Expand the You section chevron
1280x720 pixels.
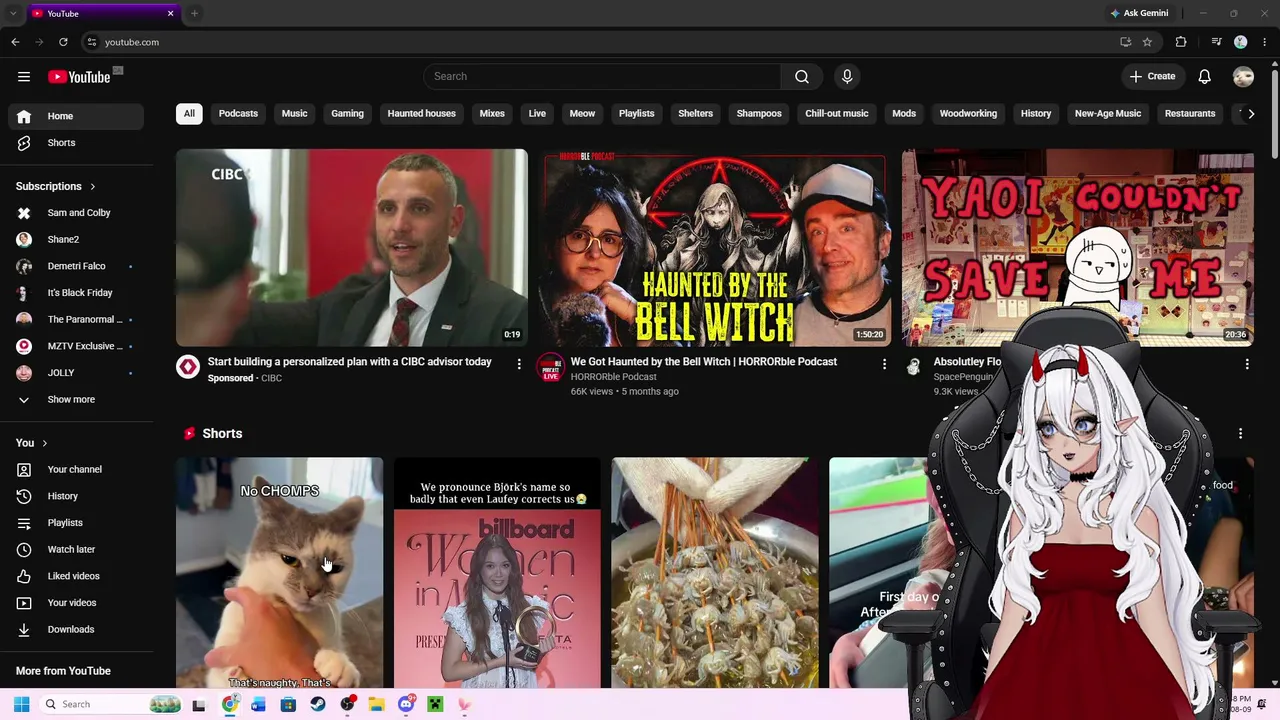44,443
